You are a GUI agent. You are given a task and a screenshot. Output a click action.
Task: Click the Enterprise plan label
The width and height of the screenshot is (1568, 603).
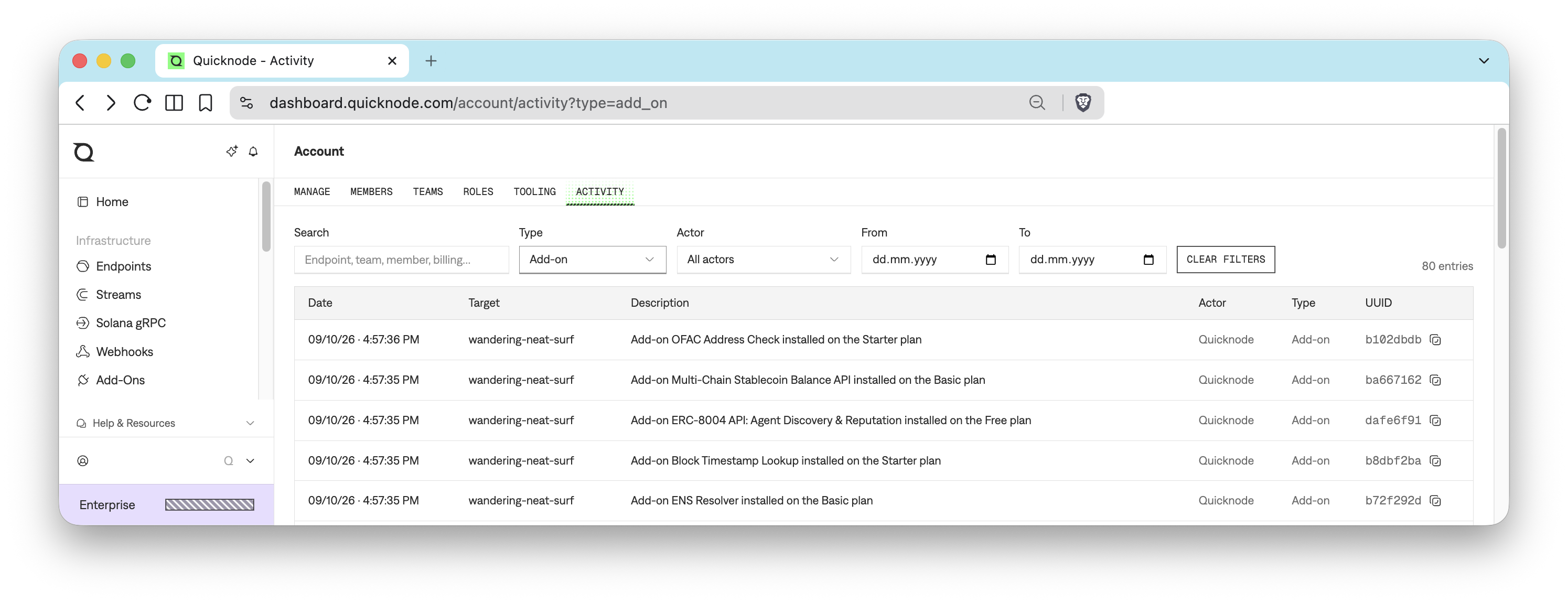[x=107, y=505]
